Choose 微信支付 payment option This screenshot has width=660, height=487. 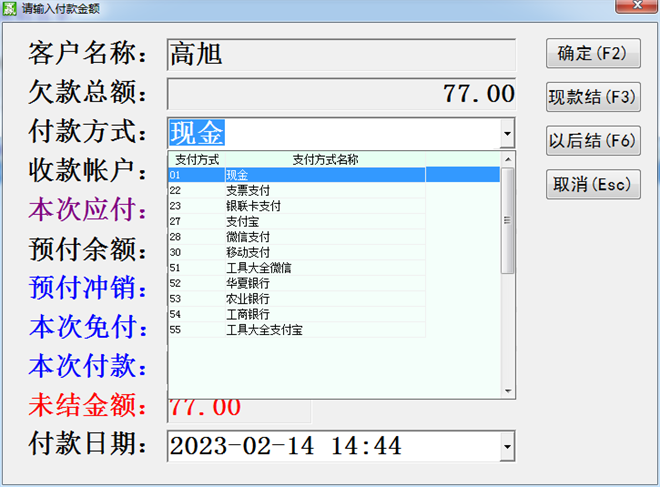pyautogui.click(x=297, y=237)
